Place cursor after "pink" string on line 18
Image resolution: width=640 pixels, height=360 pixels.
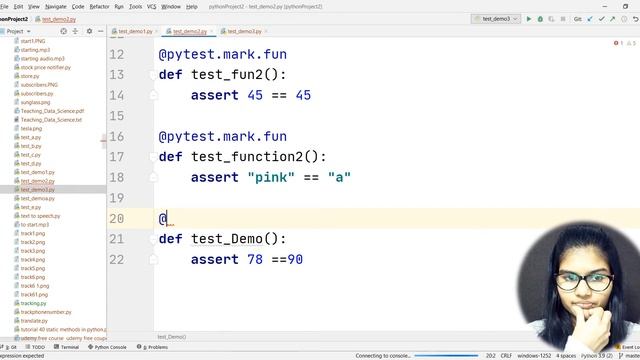point(295,178)
